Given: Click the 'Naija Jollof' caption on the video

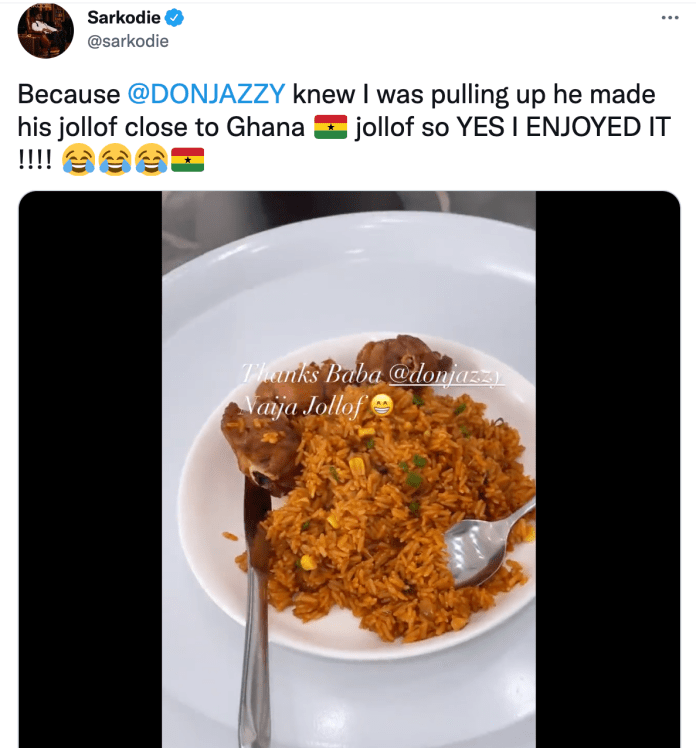Looking at the screenshot, I should pyautogui.click(x=303, y=407).
